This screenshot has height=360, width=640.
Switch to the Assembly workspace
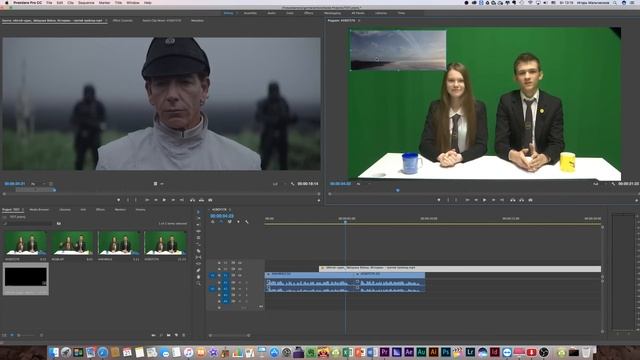(x=250, y=13)
